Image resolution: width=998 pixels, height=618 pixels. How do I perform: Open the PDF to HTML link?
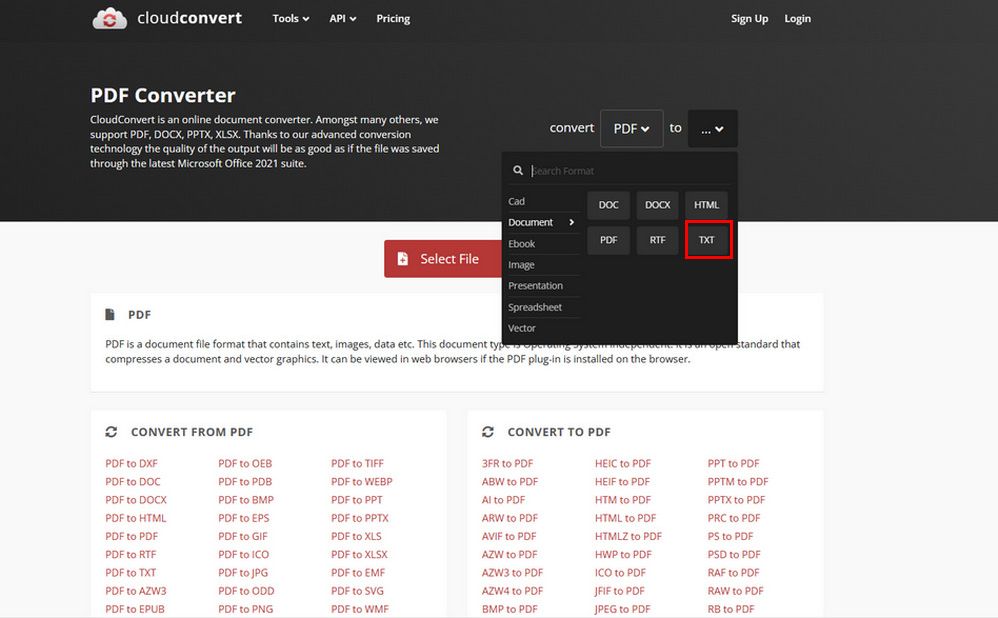[136, 518]
